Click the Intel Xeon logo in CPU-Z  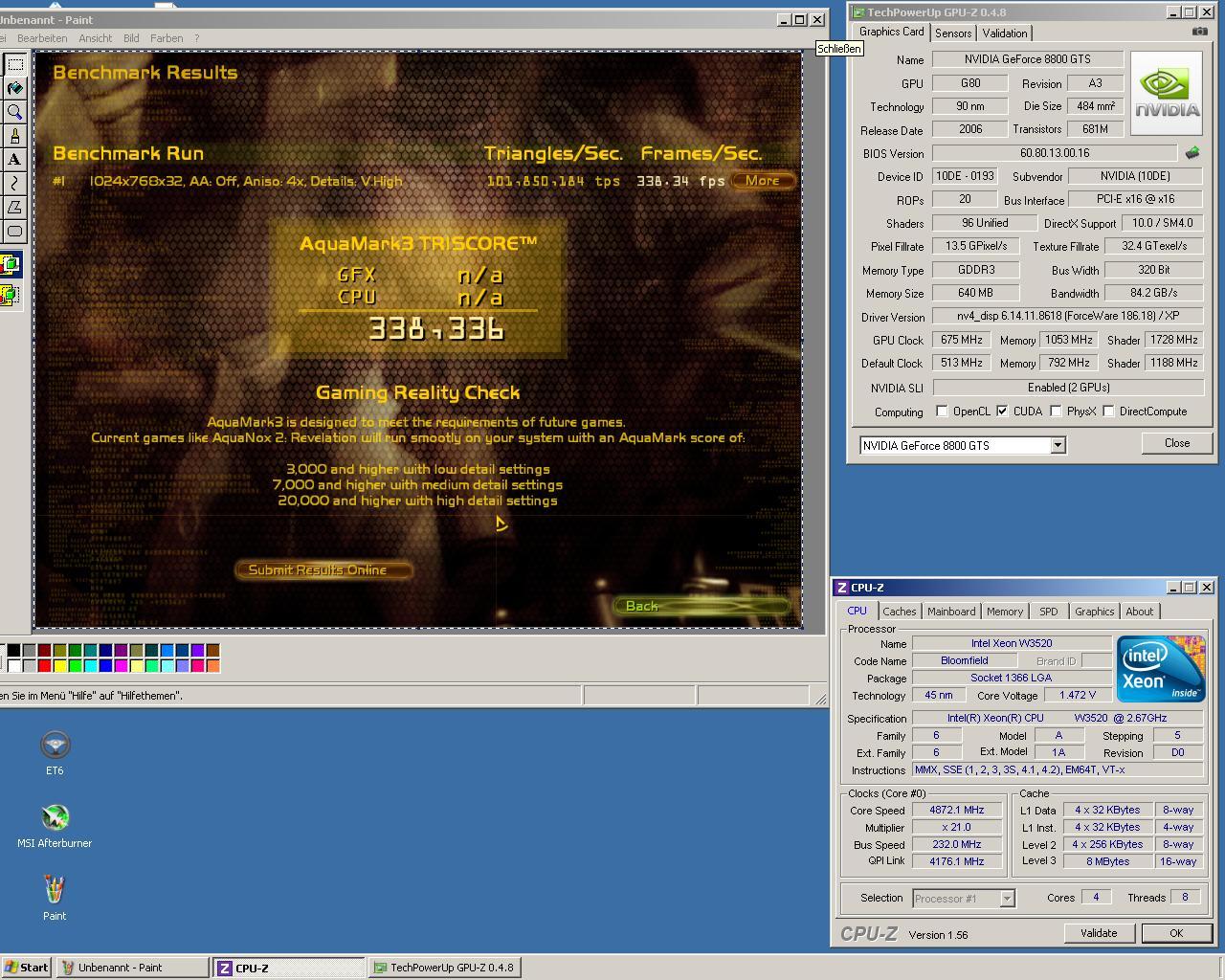(1159, 668)
